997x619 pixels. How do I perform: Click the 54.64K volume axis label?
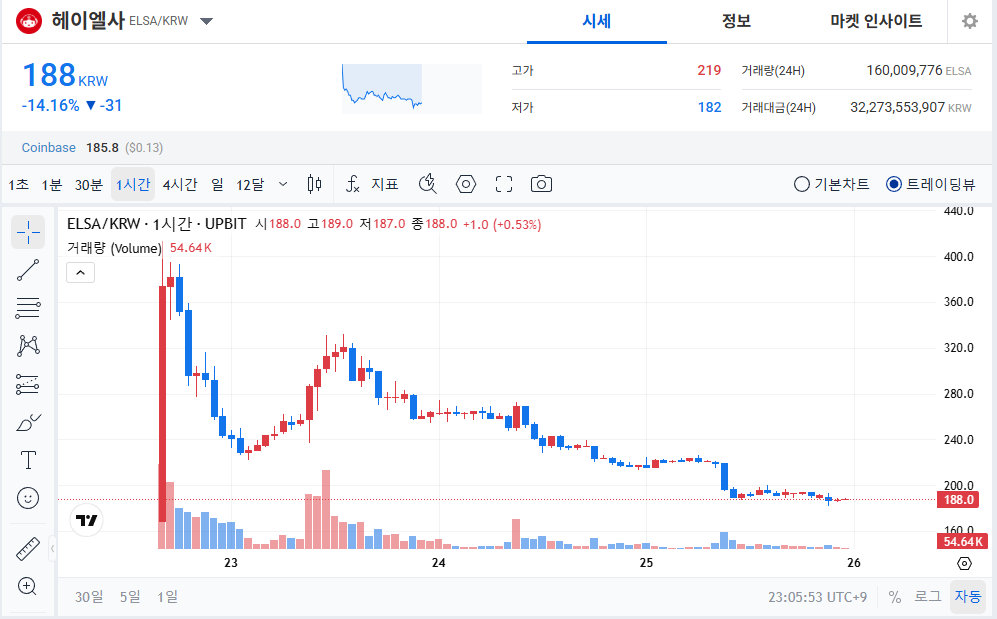pos(963,541)
